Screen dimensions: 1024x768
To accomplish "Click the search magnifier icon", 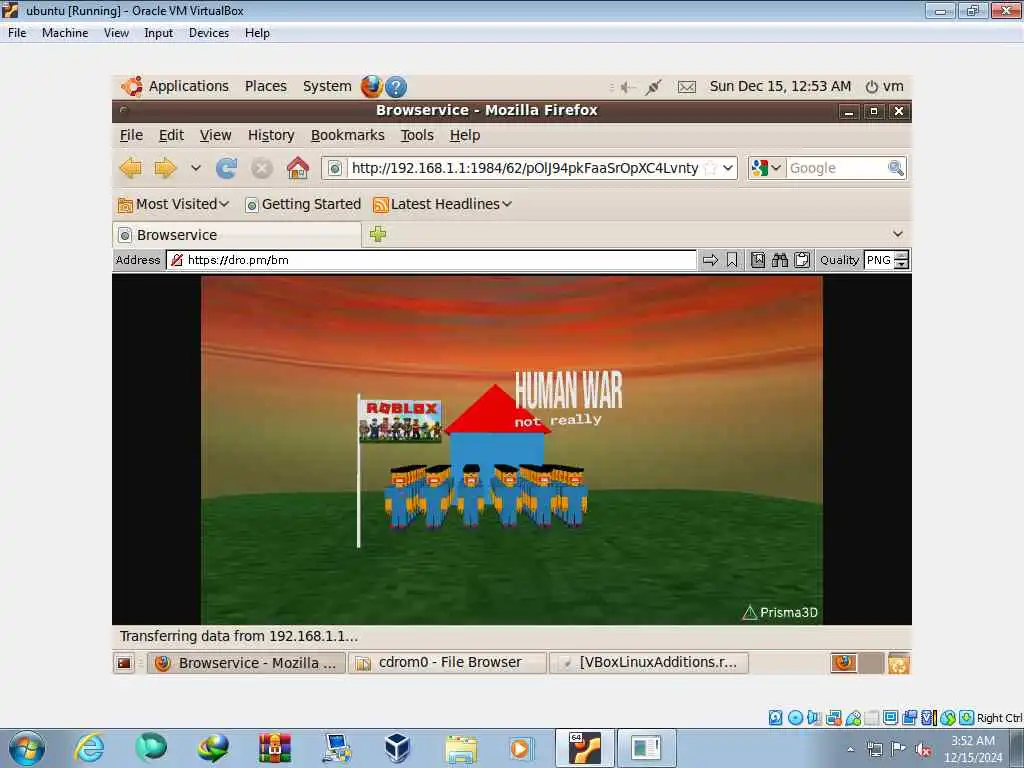I will point(896,168).
